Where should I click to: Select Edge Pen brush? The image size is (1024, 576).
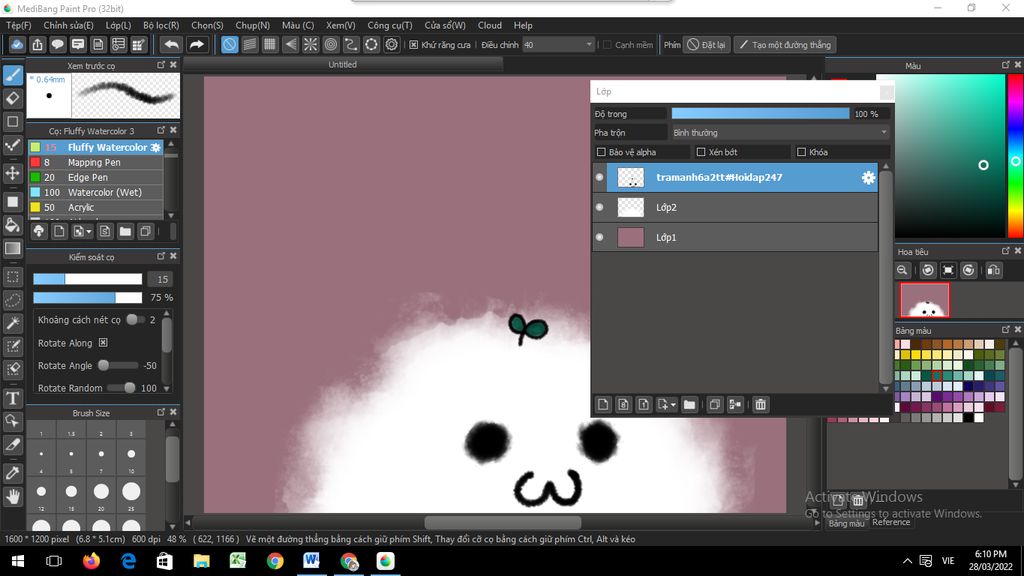pos(95,178)
